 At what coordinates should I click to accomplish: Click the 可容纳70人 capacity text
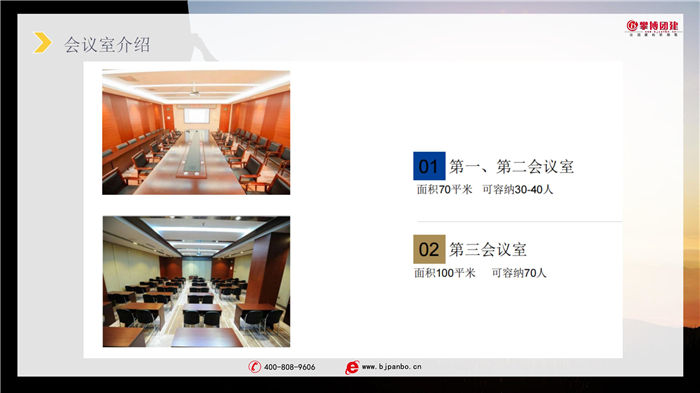tap(519, 272)
